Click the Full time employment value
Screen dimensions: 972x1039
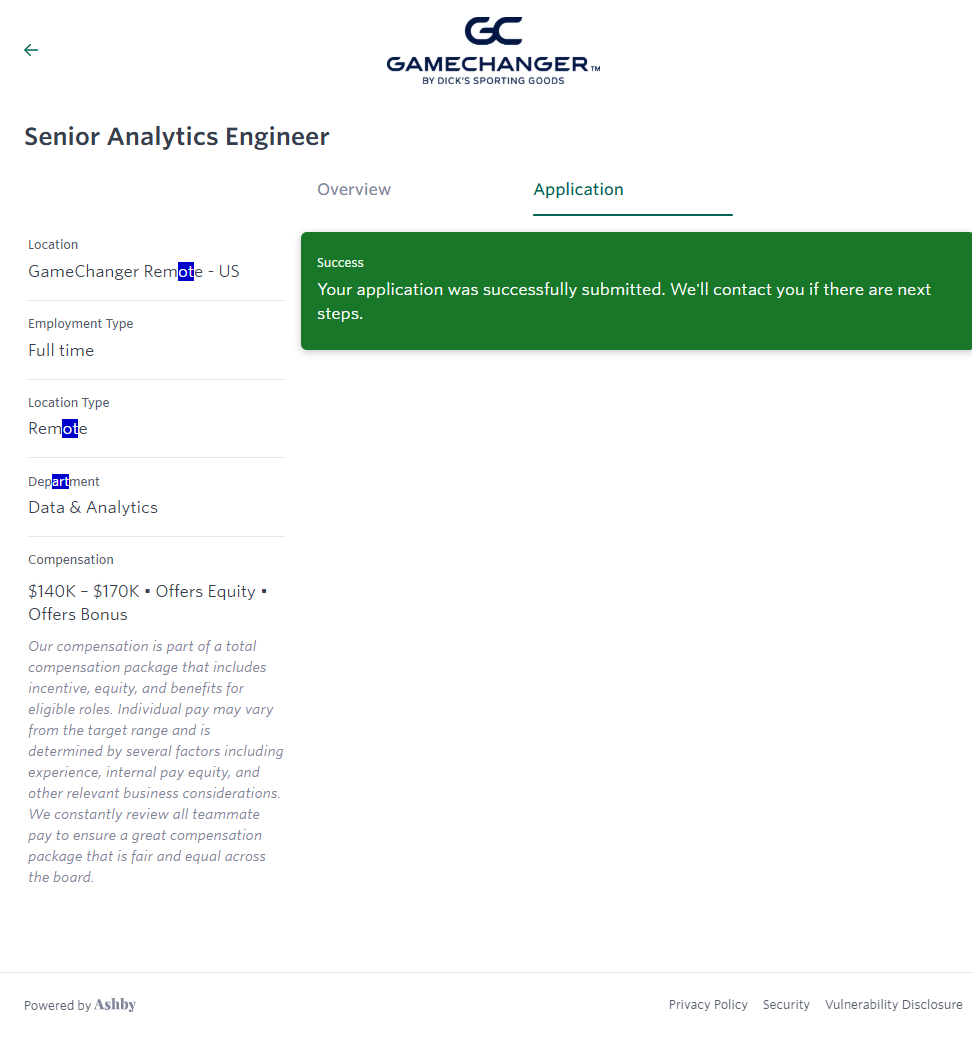coord(61,351)
